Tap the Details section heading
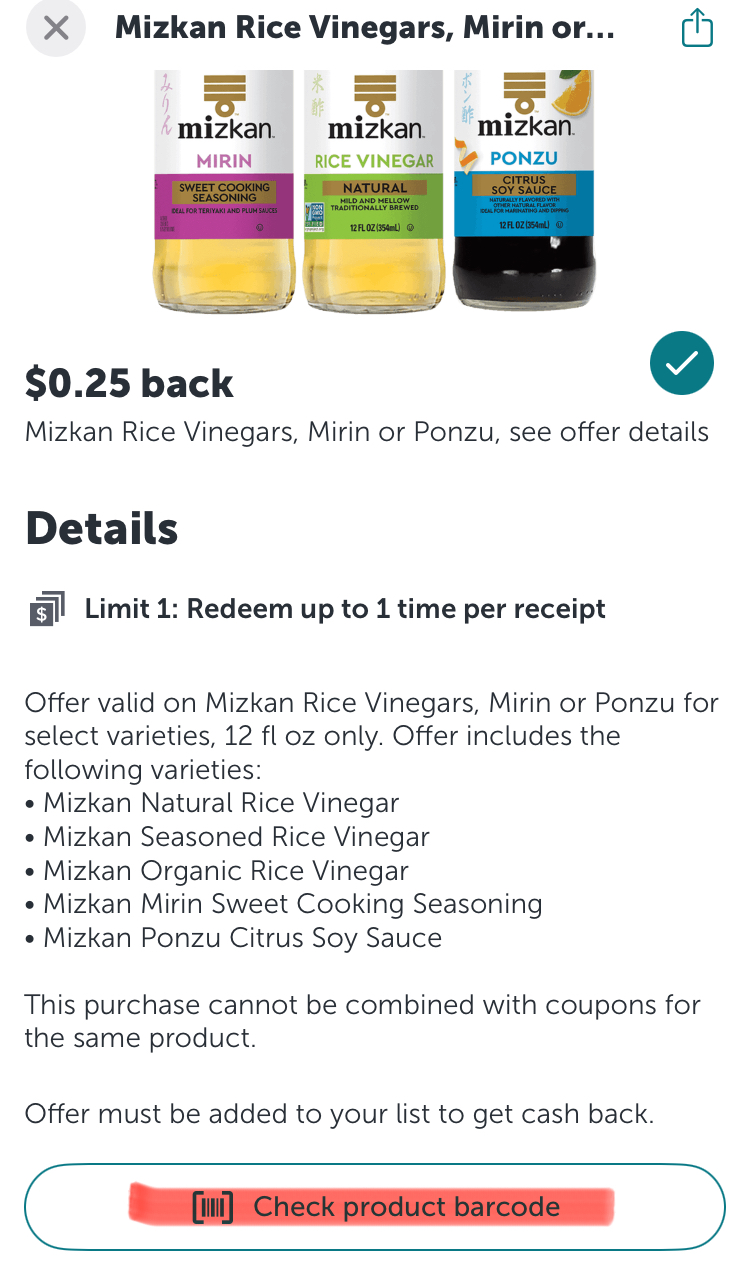The width and height of the screenshot is (750, 1276). pos(101,528)
